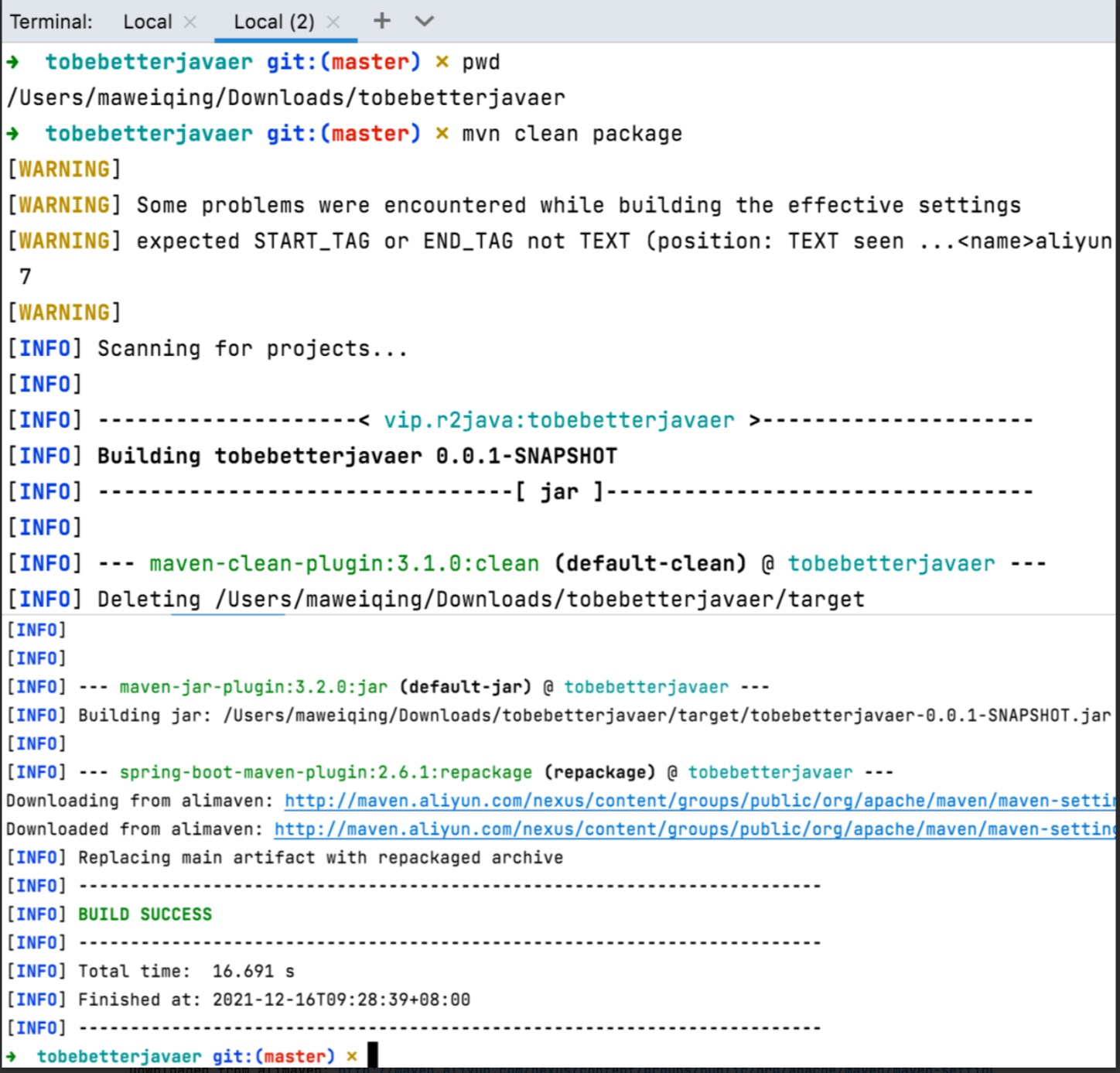1120x1073 pixels.
Task: Click the Building jar output path
Action: coord(666,716)
